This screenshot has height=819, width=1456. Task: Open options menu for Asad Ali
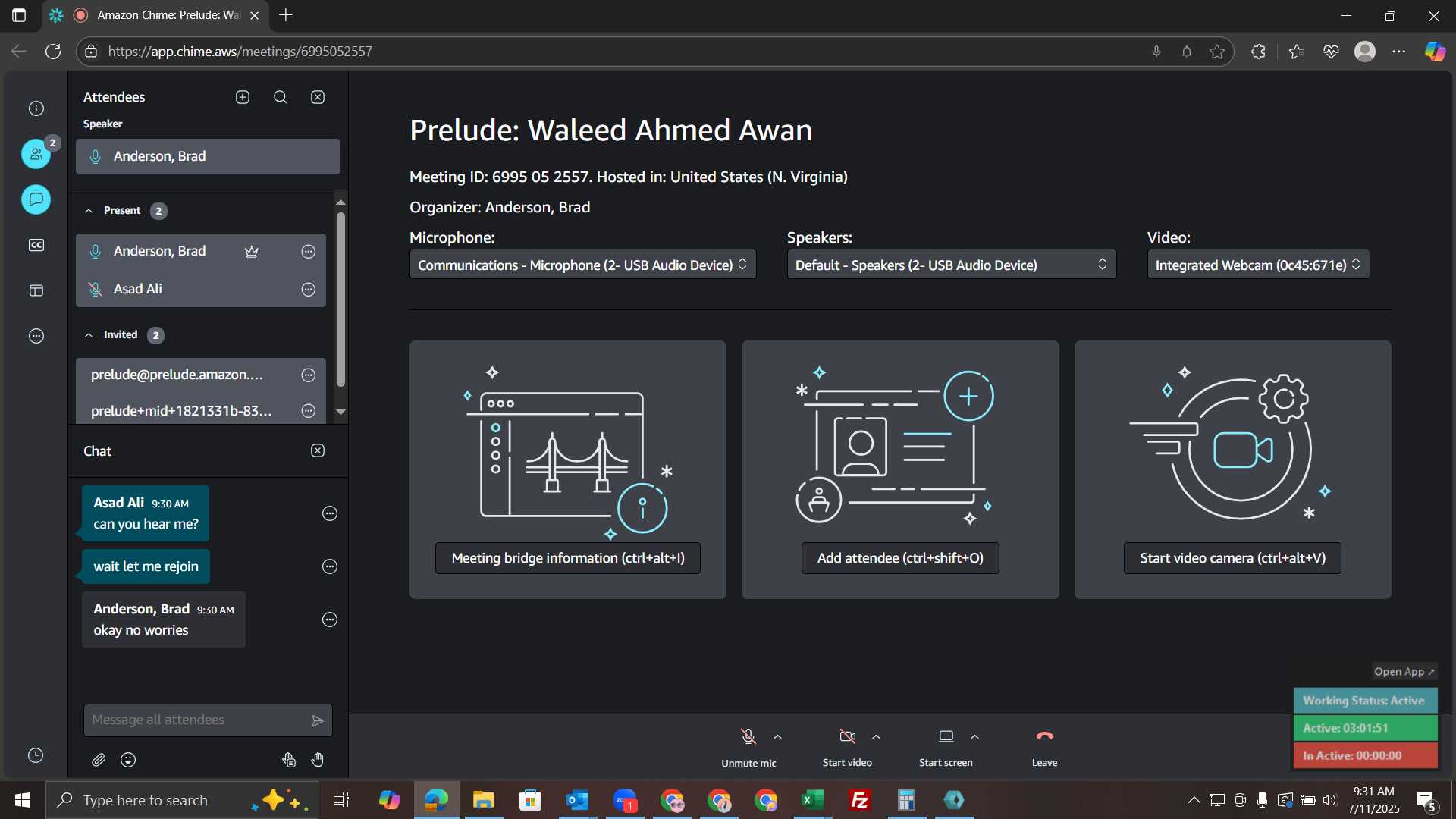point(309,290)
